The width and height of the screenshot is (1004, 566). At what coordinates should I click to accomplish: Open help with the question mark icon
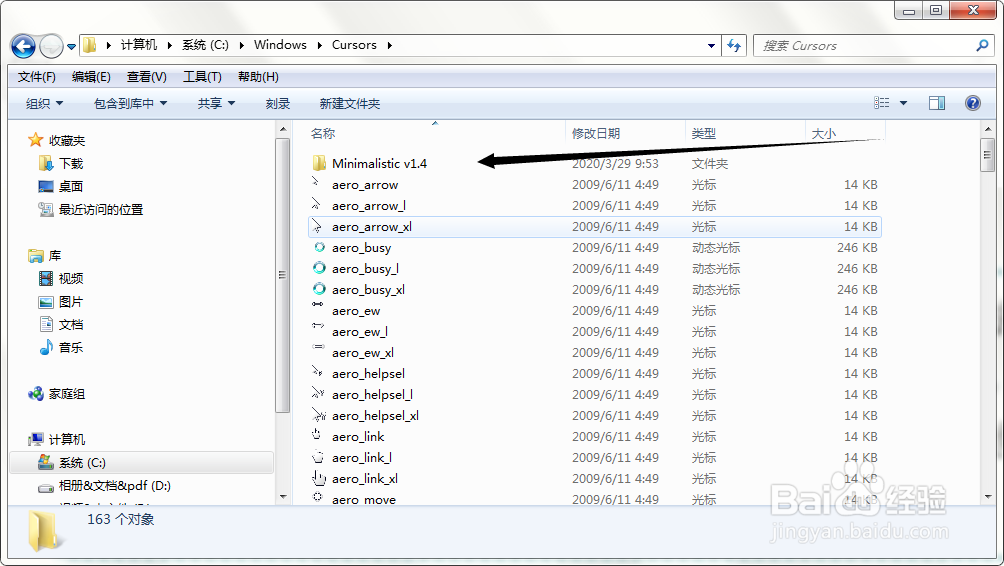tap(973, 103)
